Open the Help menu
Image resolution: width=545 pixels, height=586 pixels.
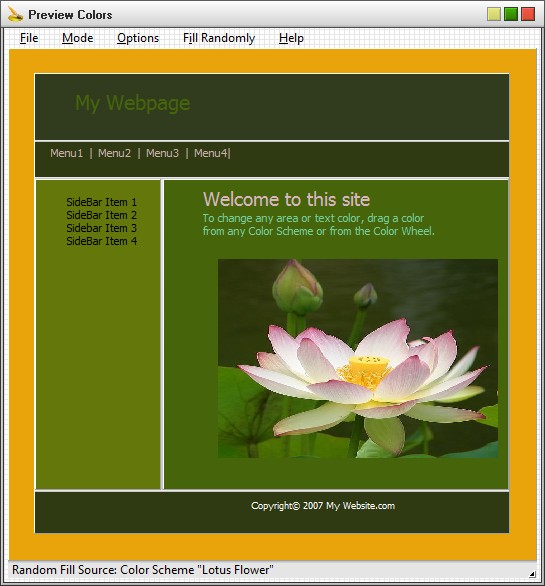click(x=291, y=38)
